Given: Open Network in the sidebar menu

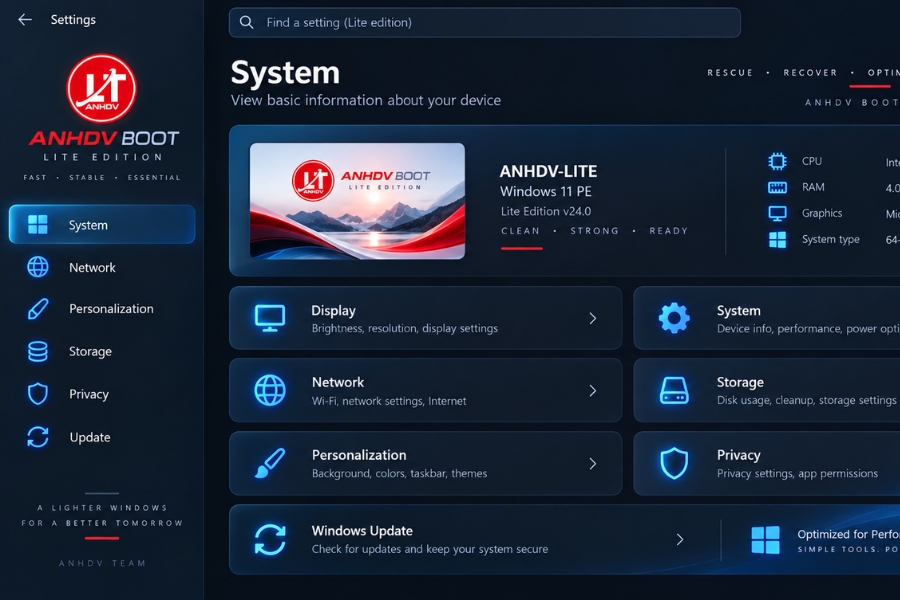Looking at the screenshot, I should pyautogui.click(x=102, y=267).
